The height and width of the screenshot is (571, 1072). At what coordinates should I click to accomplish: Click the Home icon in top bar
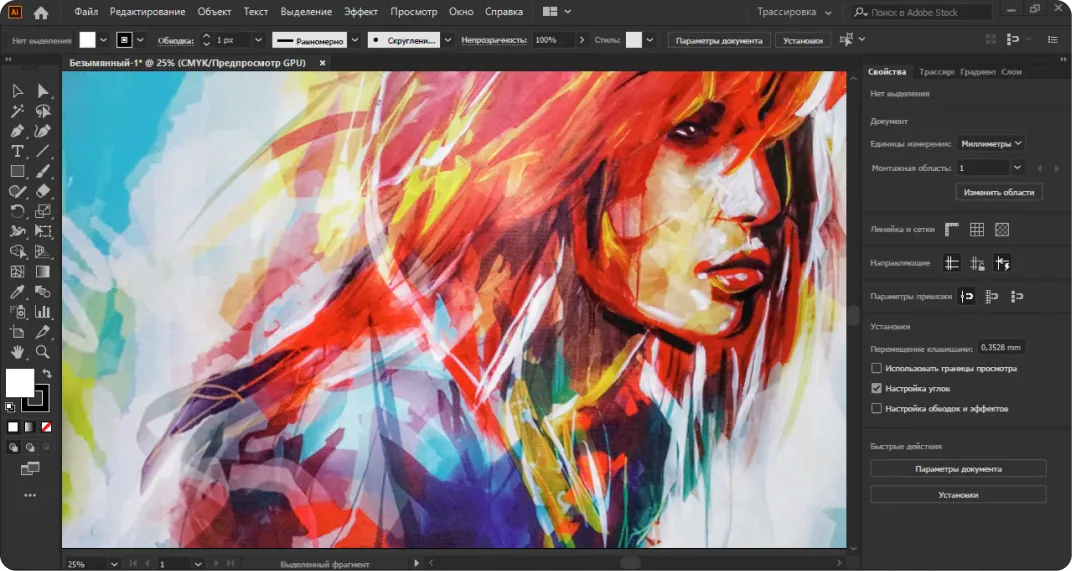tap(41, 12)
